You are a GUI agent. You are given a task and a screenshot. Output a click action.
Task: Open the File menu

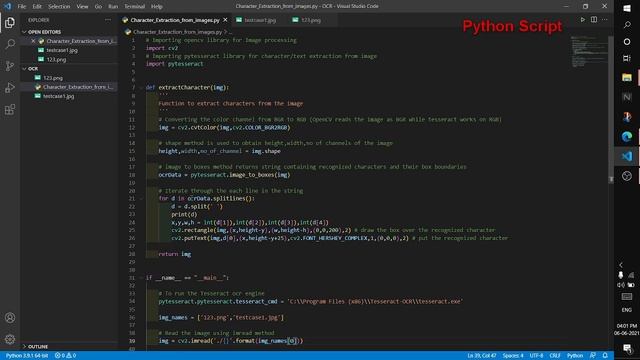[x=22, y=7]
